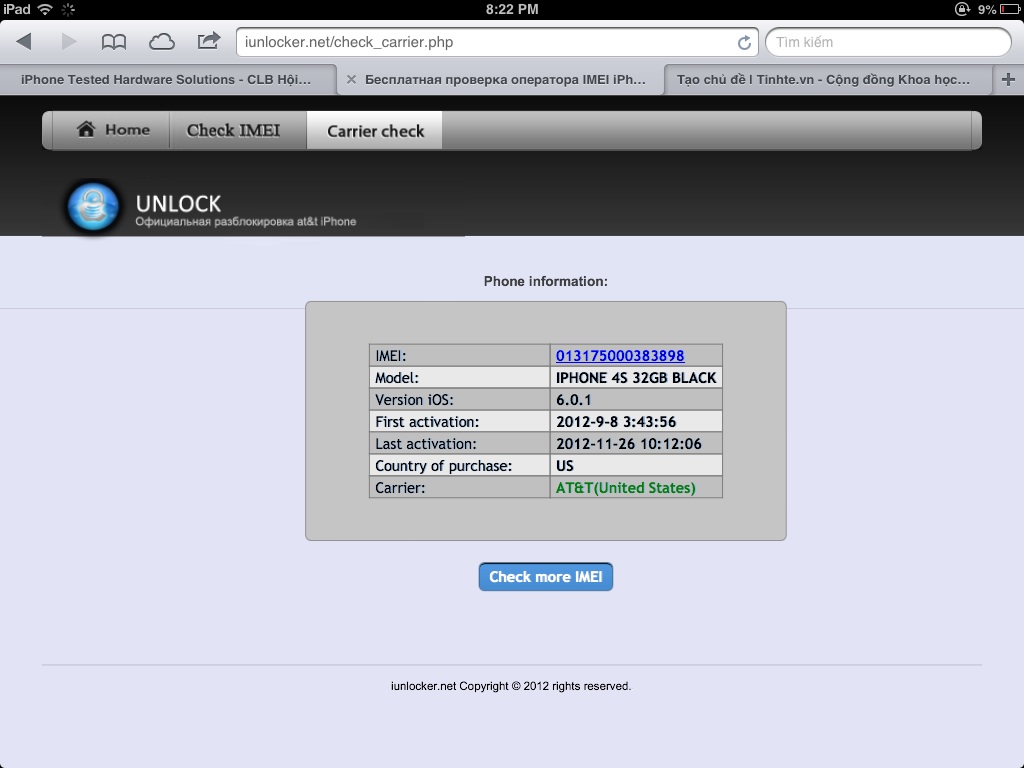Open the iCloud tabs cloud icon
1024x768 pixels.
[x=161, y=42]
